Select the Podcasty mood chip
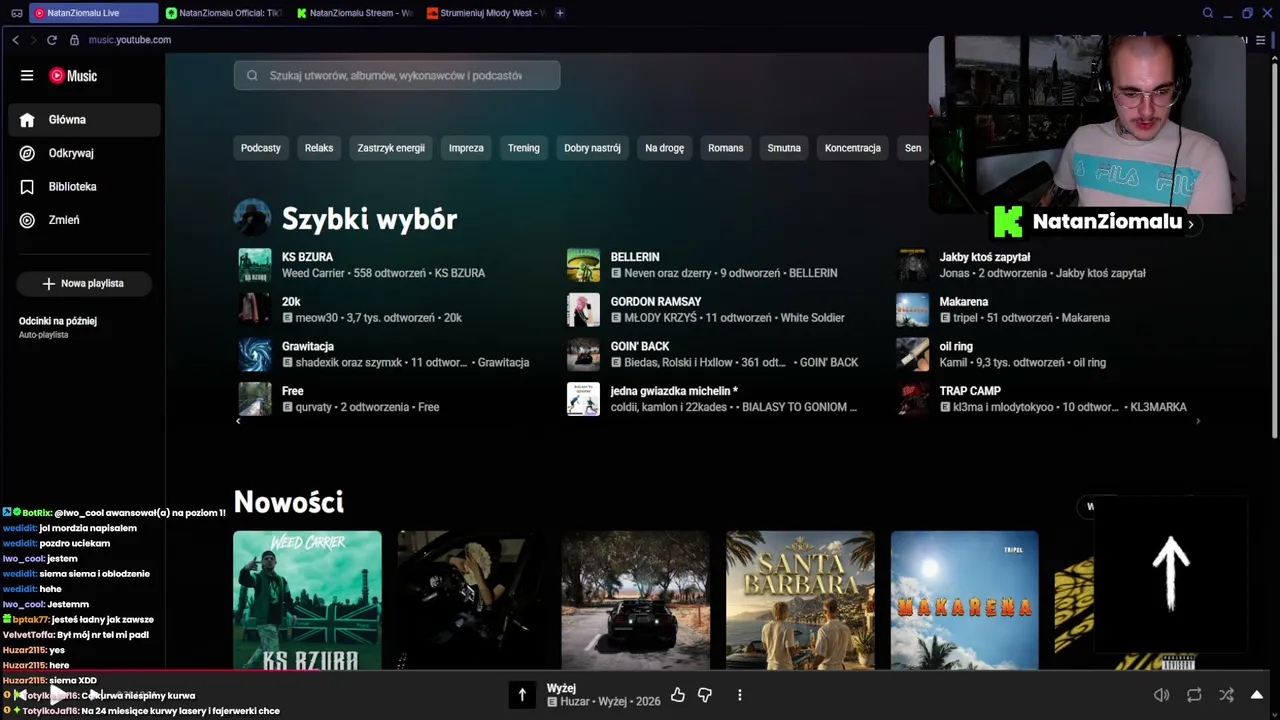The width and height of the screenshot is (1280, 720). point(261,148)
